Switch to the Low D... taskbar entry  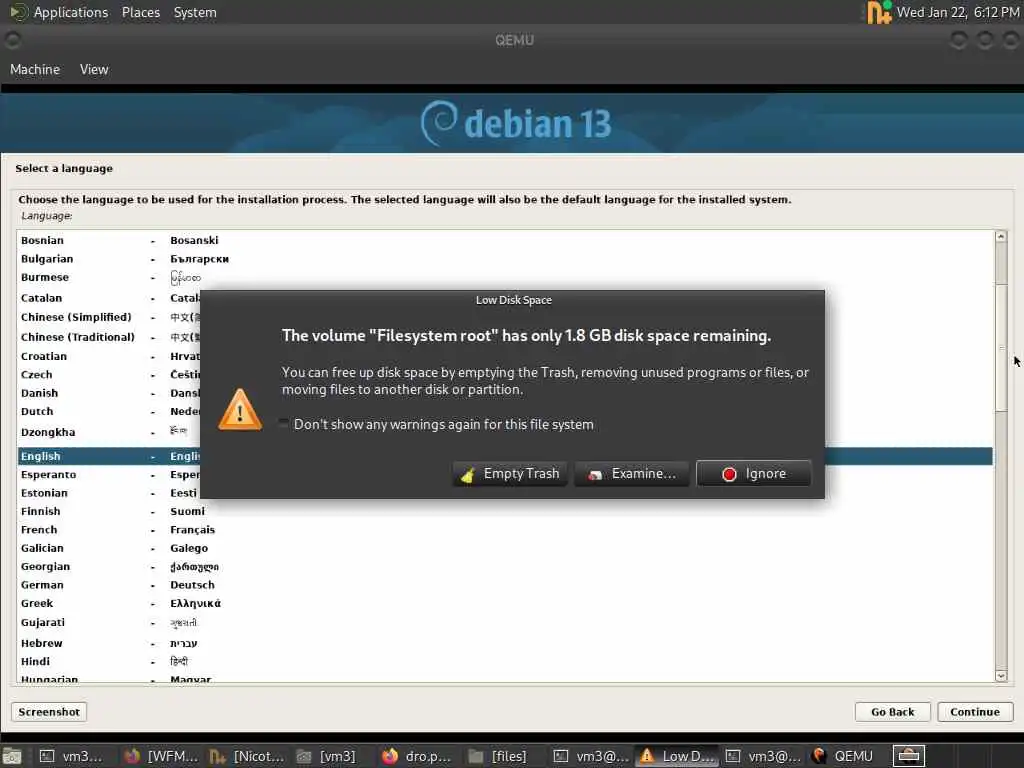point(677,756)
